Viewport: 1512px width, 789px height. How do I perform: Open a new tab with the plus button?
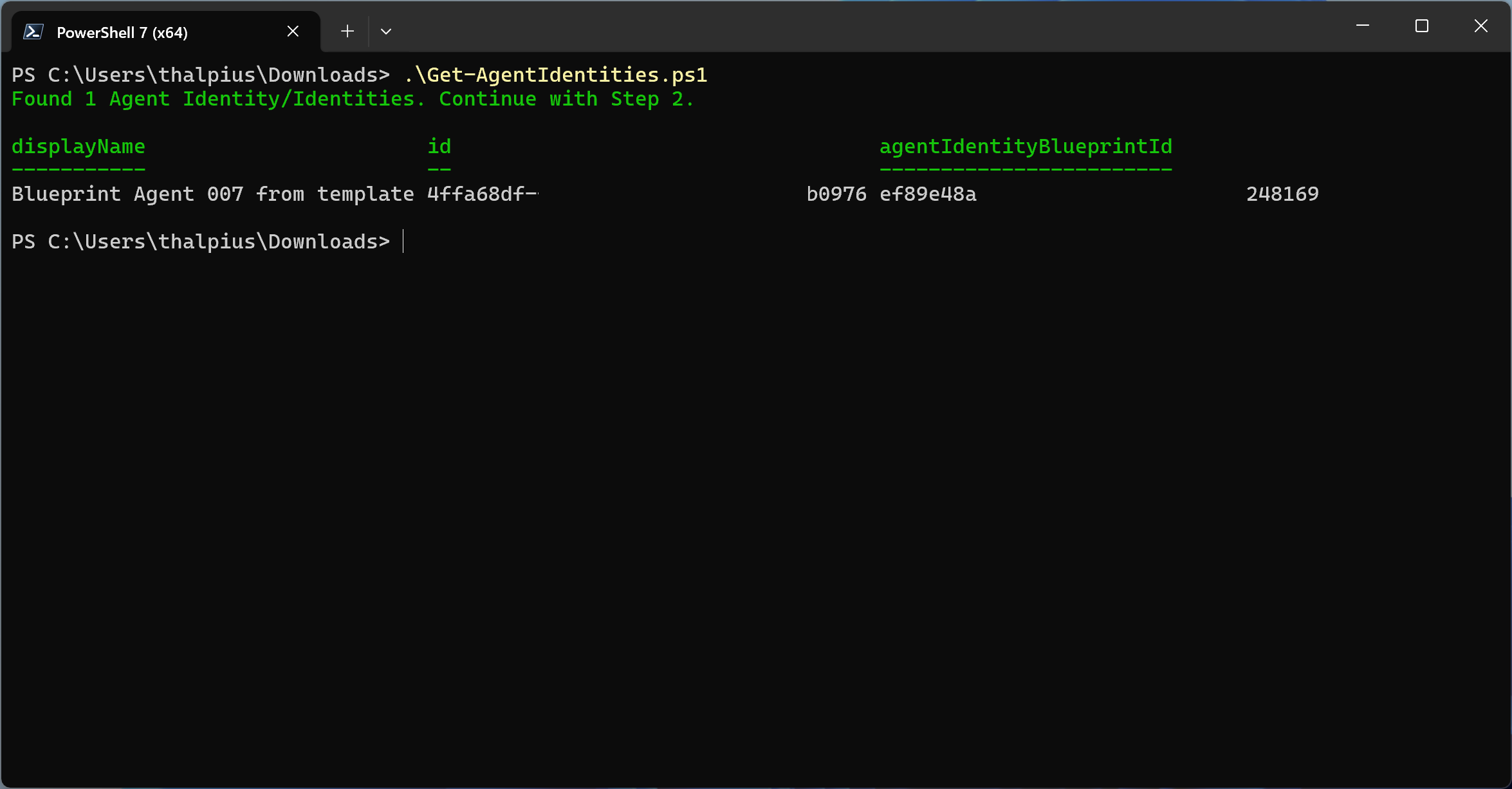pyautogui.click(x=347, y=31)
